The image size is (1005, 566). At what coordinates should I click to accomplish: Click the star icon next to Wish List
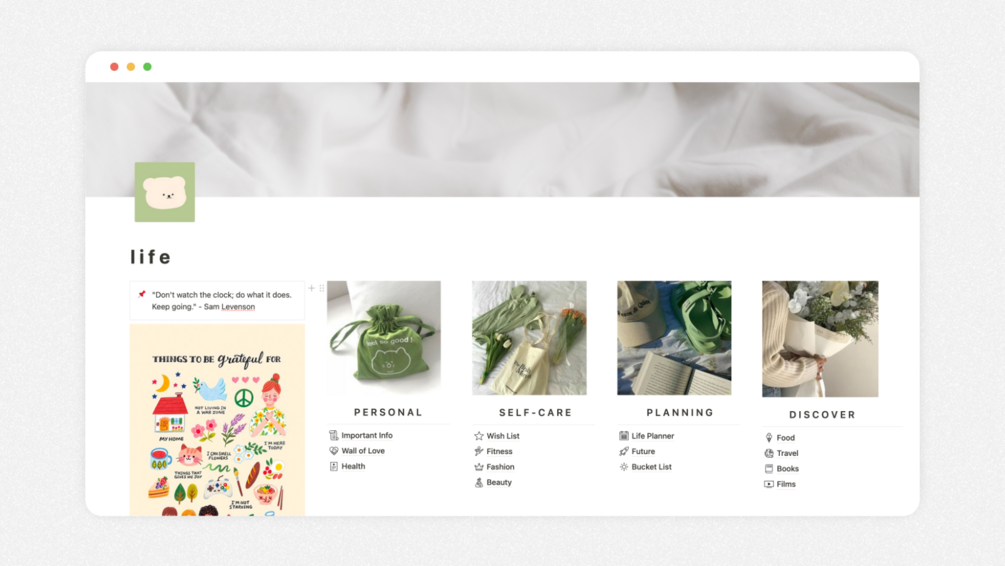479,436
